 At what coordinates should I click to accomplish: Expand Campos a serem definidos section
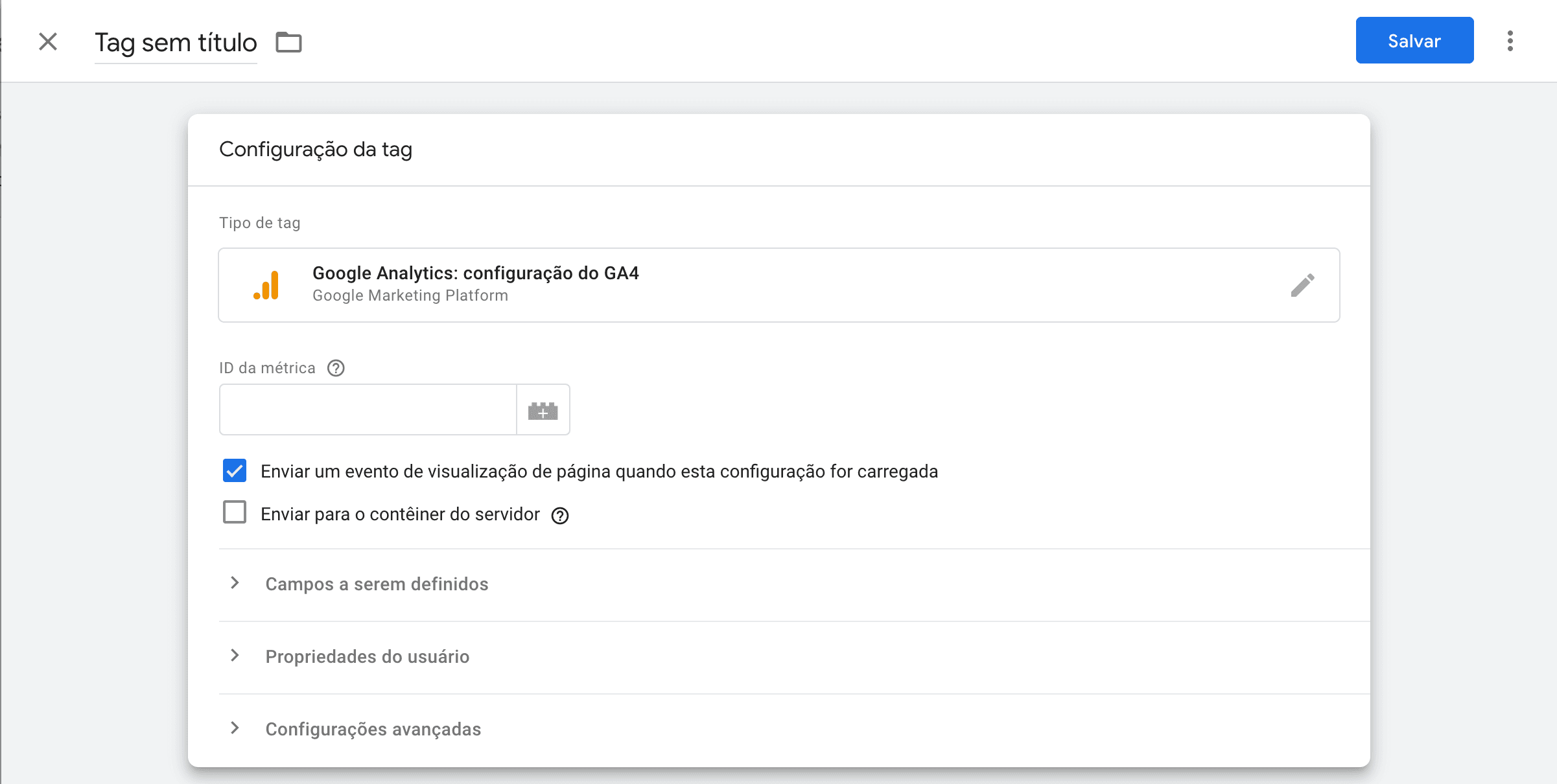tap(376, 584)
